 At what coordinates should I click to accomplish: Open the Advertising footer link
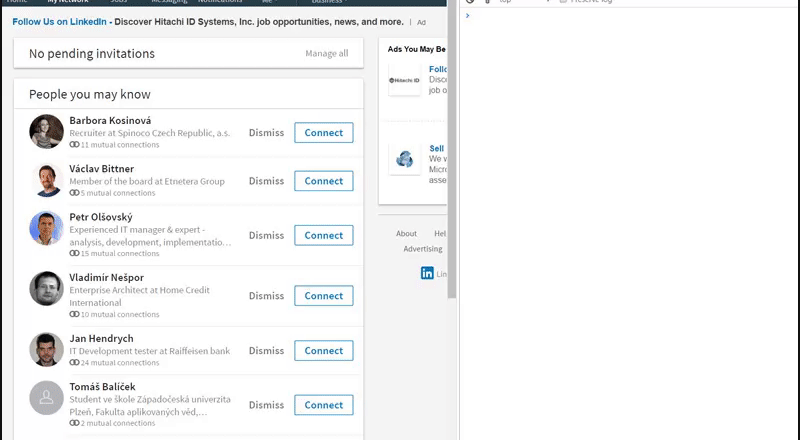click(422, 249)
